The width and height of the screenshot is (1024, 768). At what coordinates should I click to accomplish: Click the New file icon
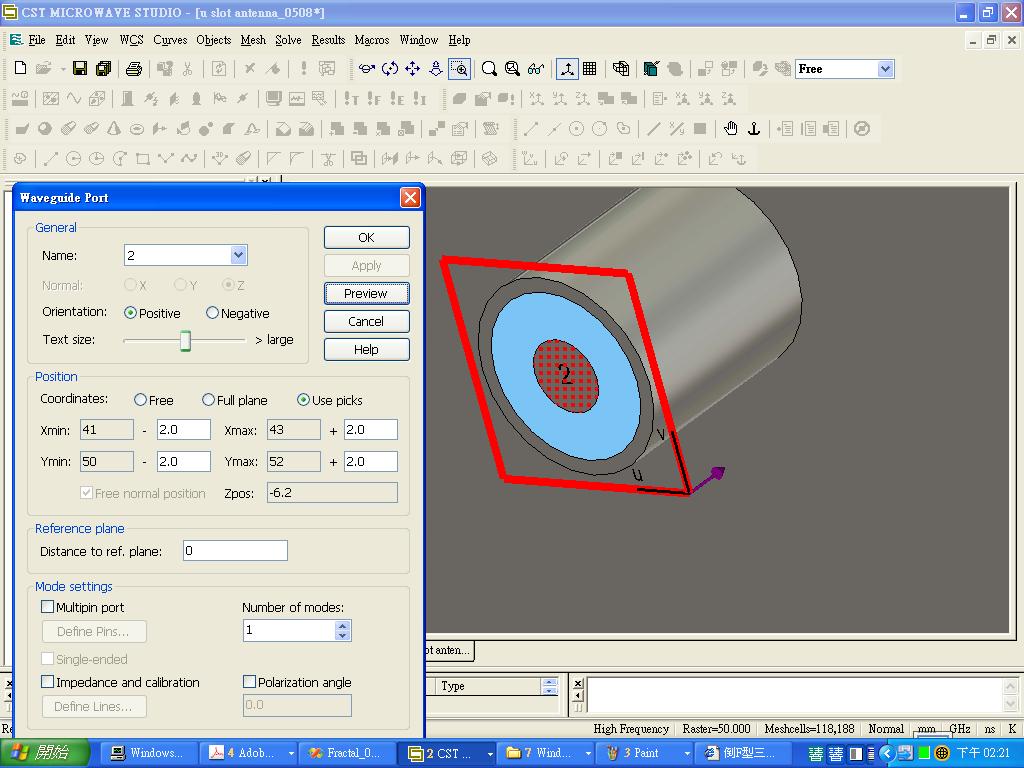click(20, 69)
